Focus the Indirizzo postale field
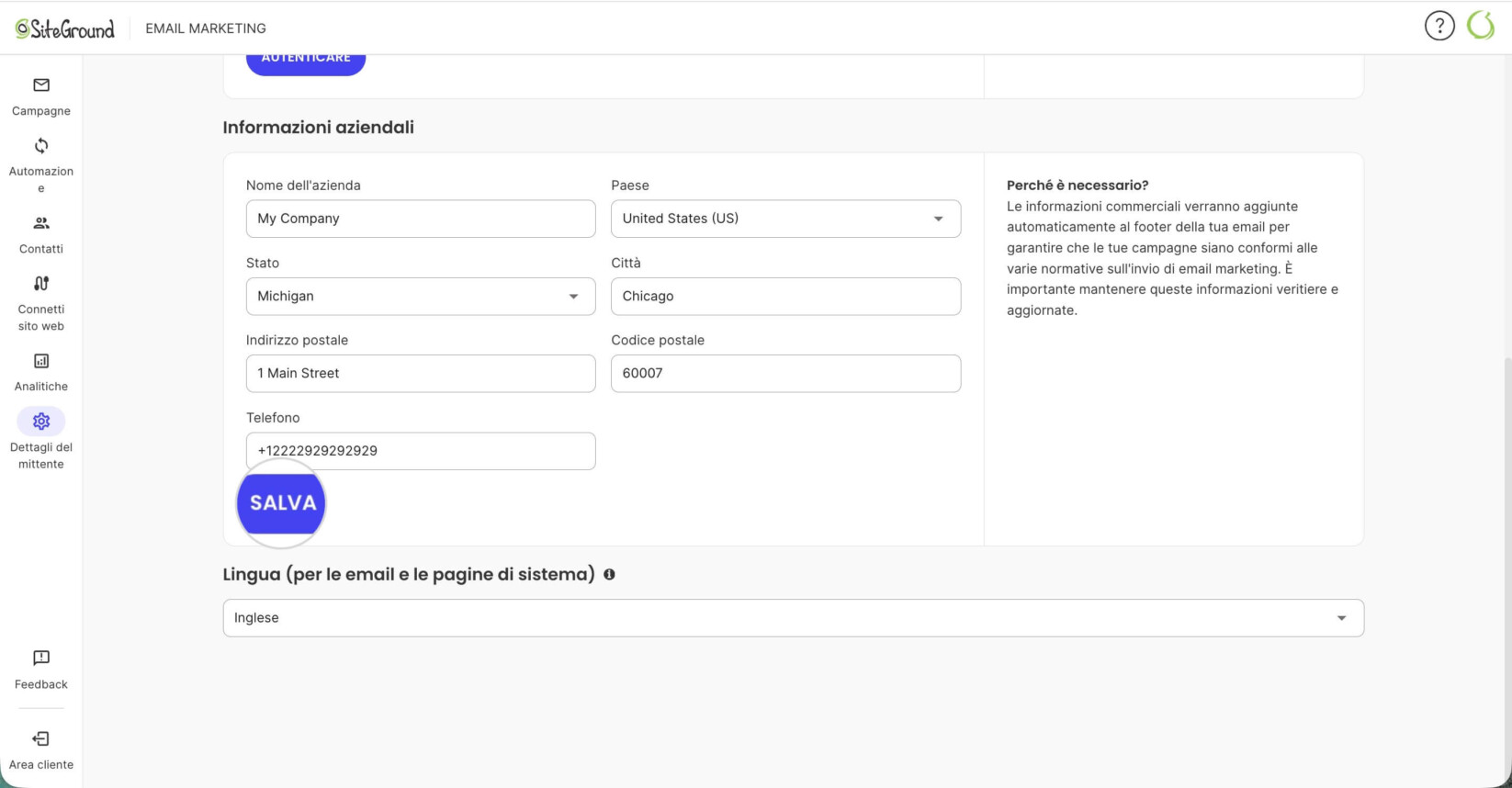 click(421, 374)
